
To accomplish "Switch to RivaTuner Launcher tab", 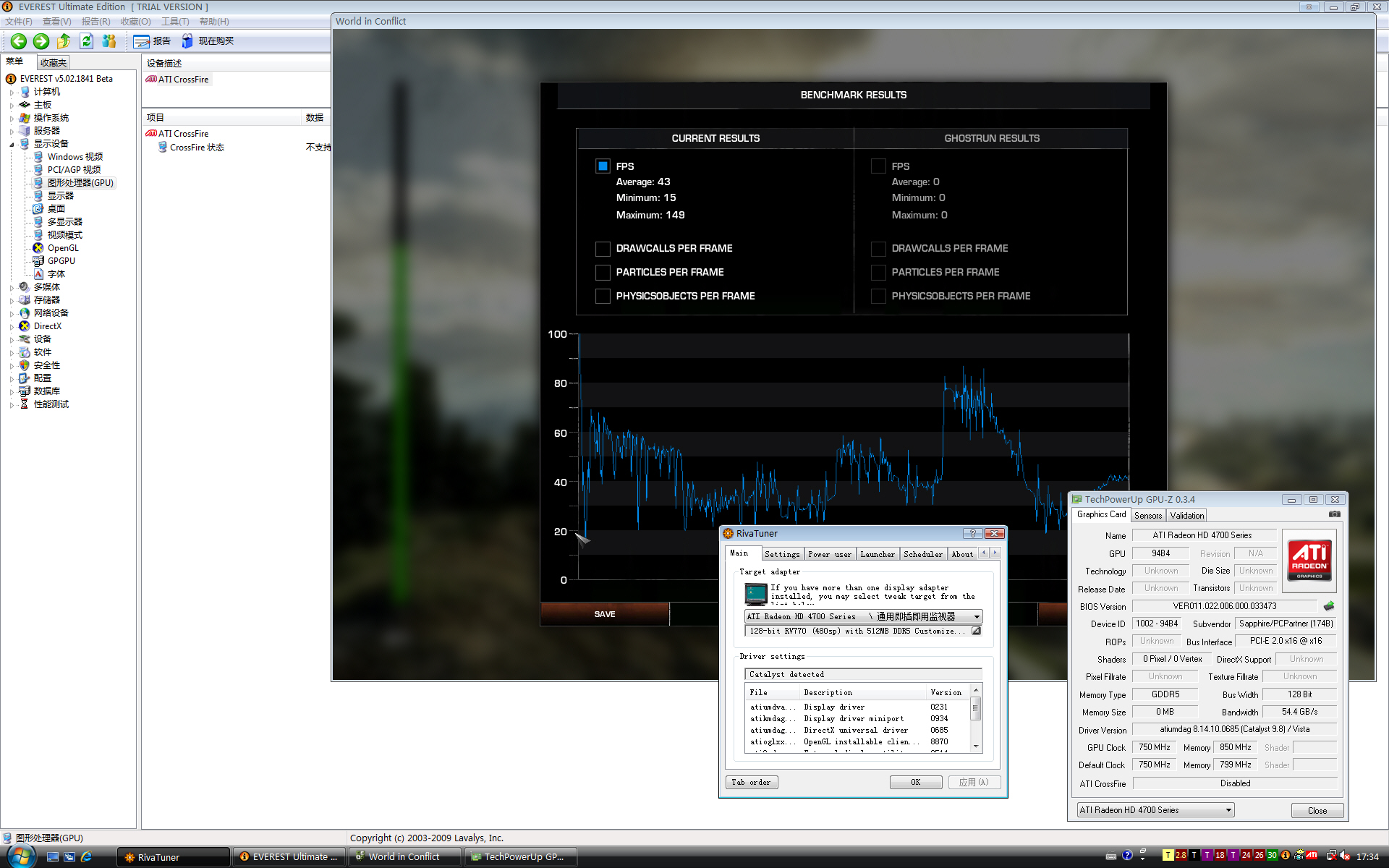I will click(878, 554).
